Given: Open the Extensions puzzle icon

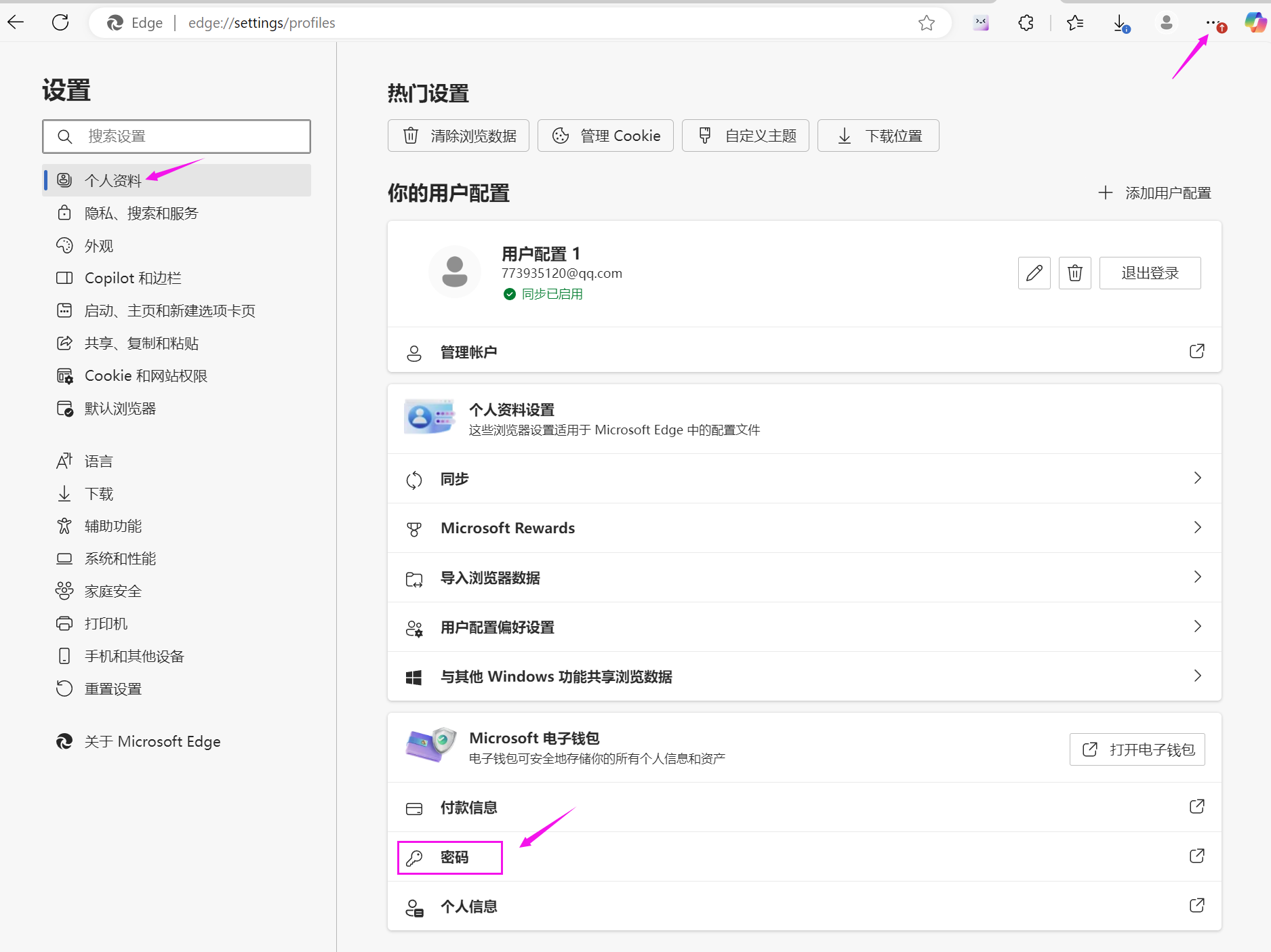Looking at the screenshot, I should click(1026, 22).
